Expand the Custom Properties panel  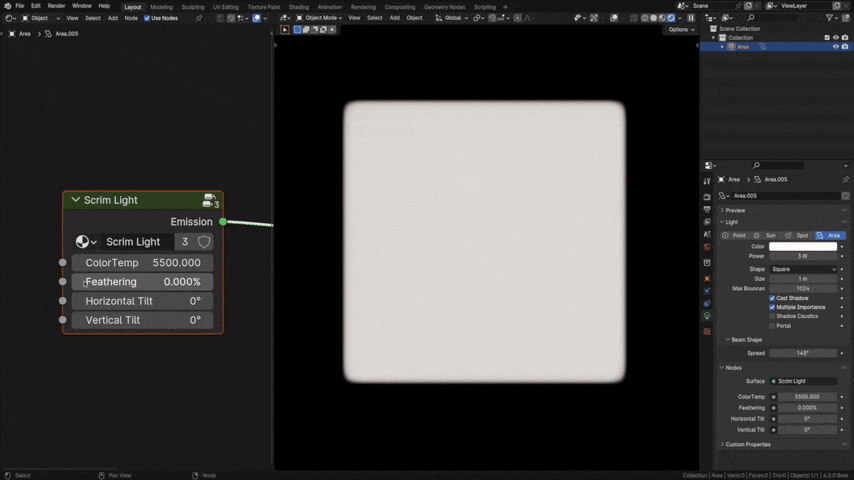pos(747,445)
